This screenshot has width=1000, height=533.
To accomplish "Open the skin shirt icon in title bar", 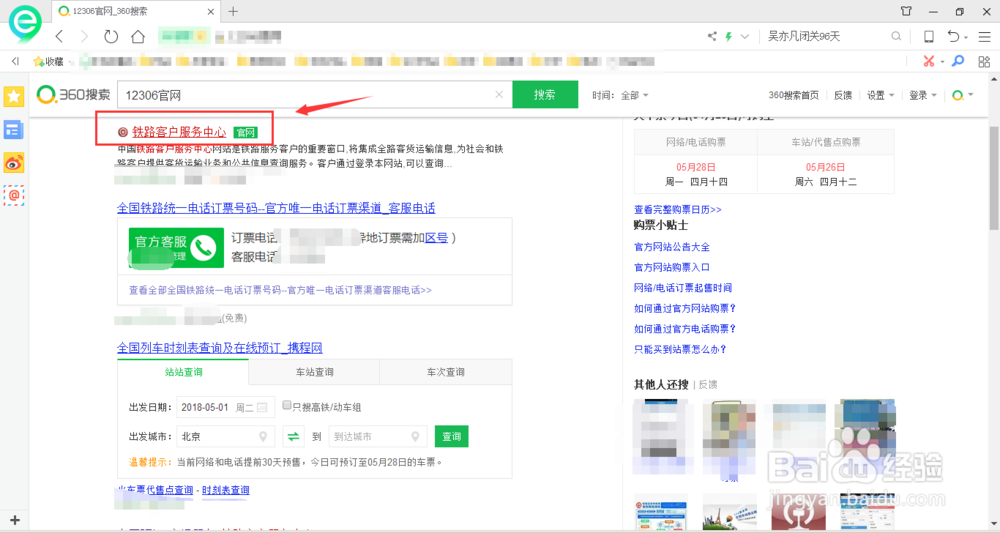I will [x=906, y=11].
